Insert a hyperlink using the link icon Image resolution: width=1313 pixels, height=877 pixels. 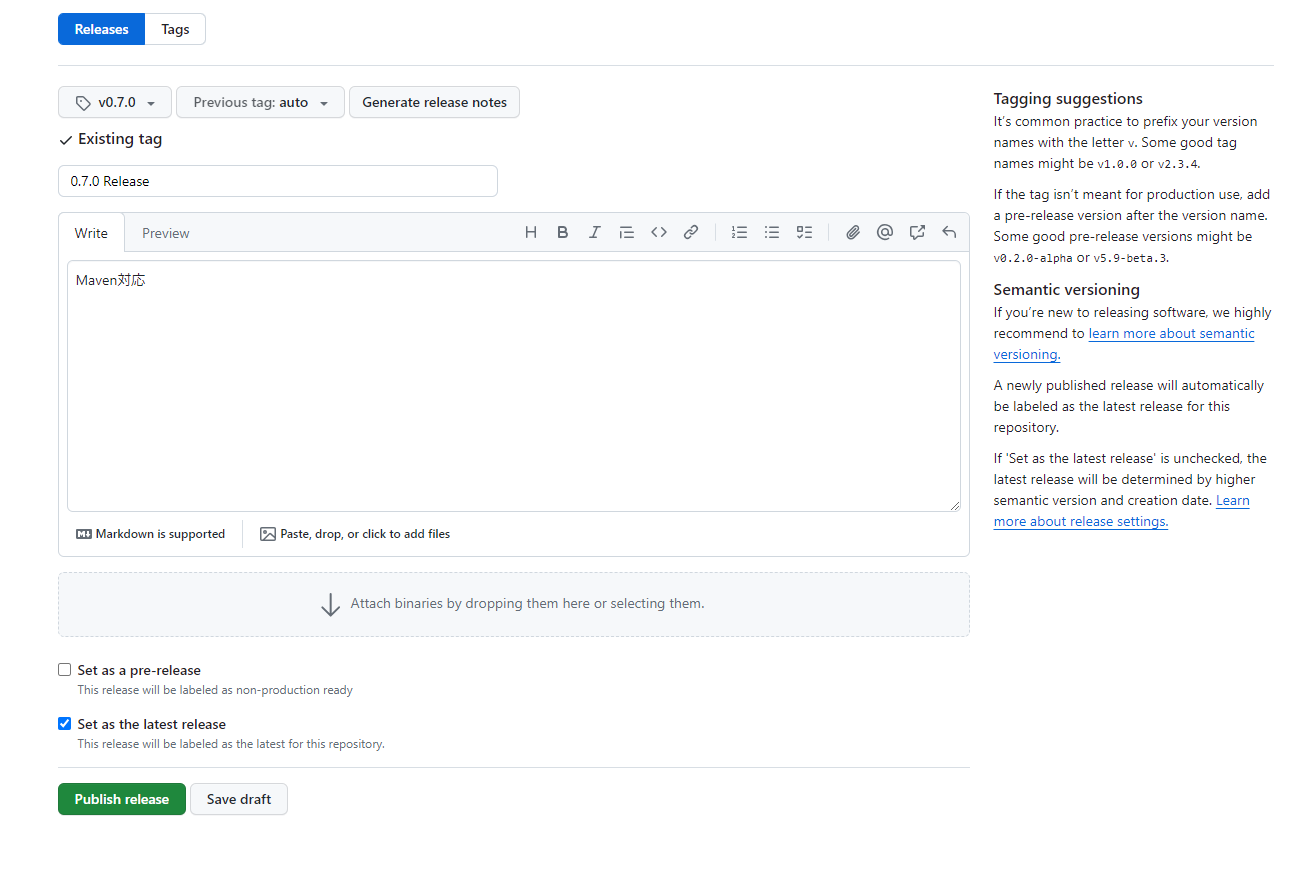(691, 231)
